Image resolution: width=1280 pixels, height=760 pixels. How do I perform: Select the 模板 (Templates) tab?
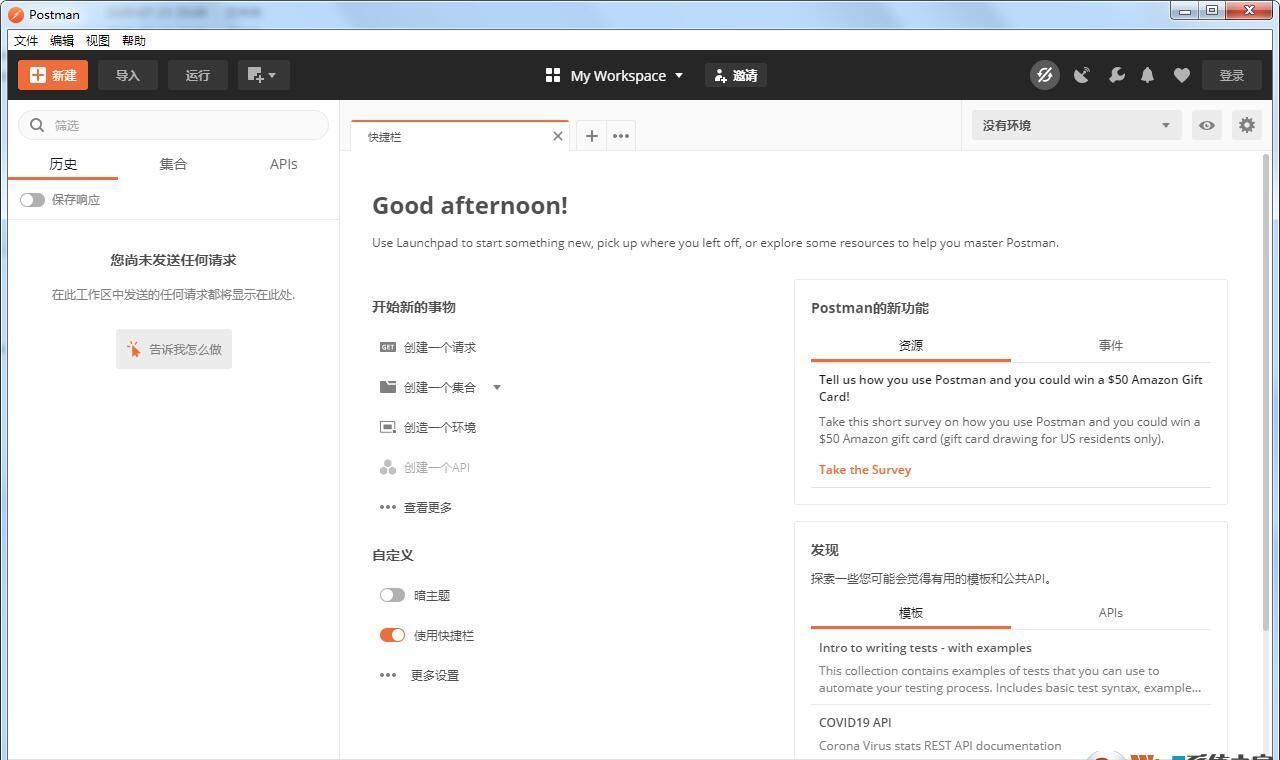tap(911, 613)
